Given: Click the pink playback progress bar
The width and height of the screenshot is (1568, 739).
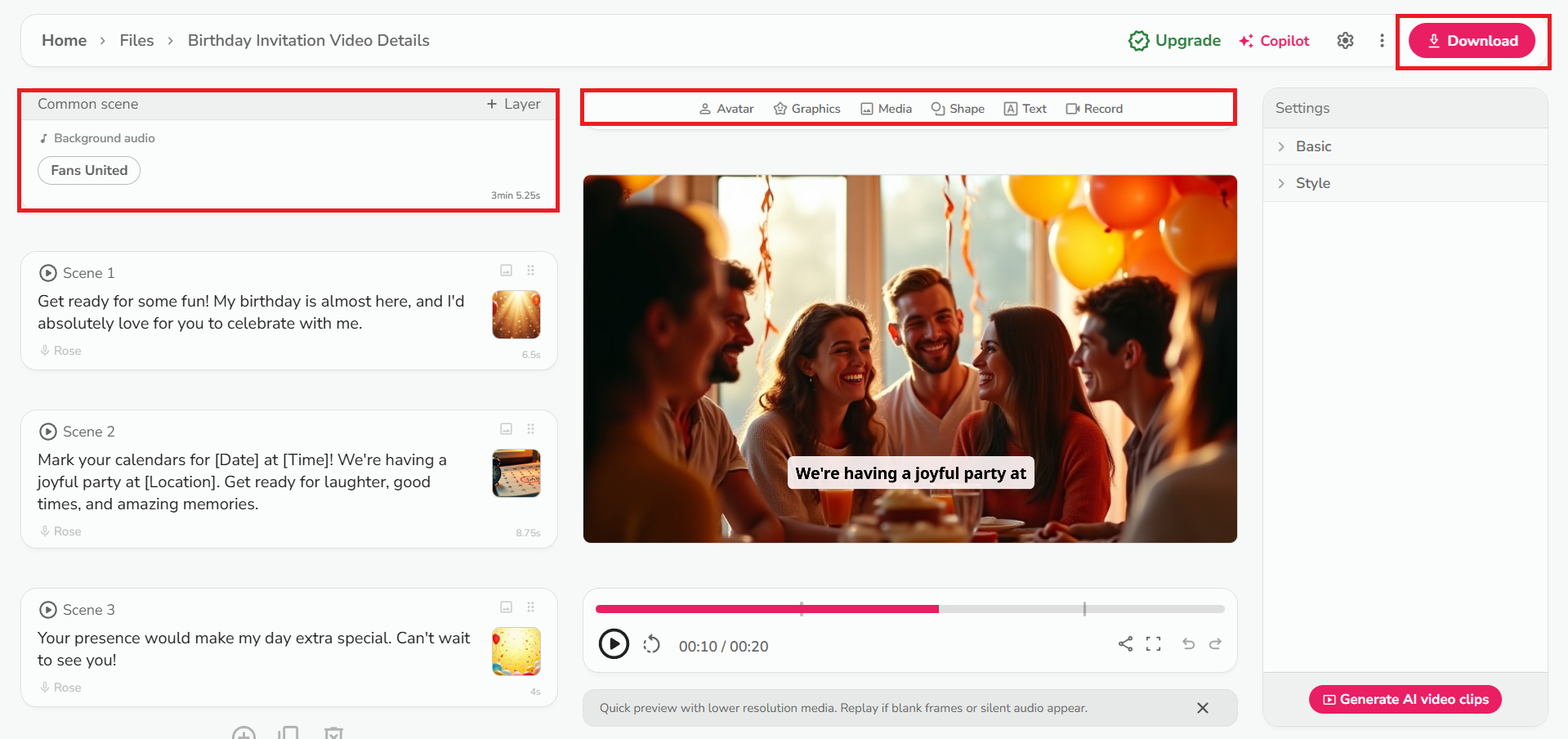Looking at the screenshot, I should 767,609.
